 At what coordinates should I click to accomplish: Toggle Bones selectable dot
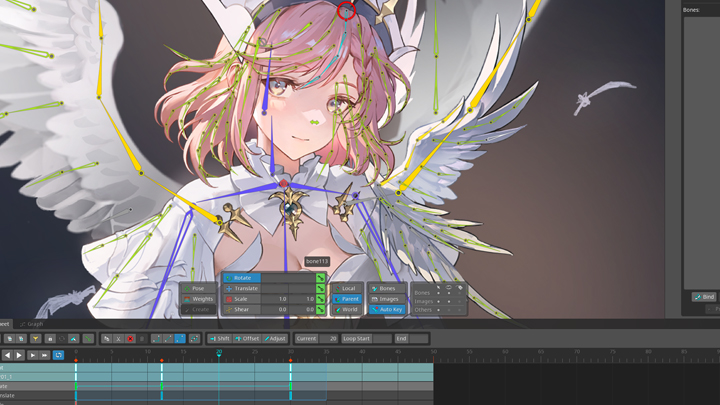[x=438, y=293]
